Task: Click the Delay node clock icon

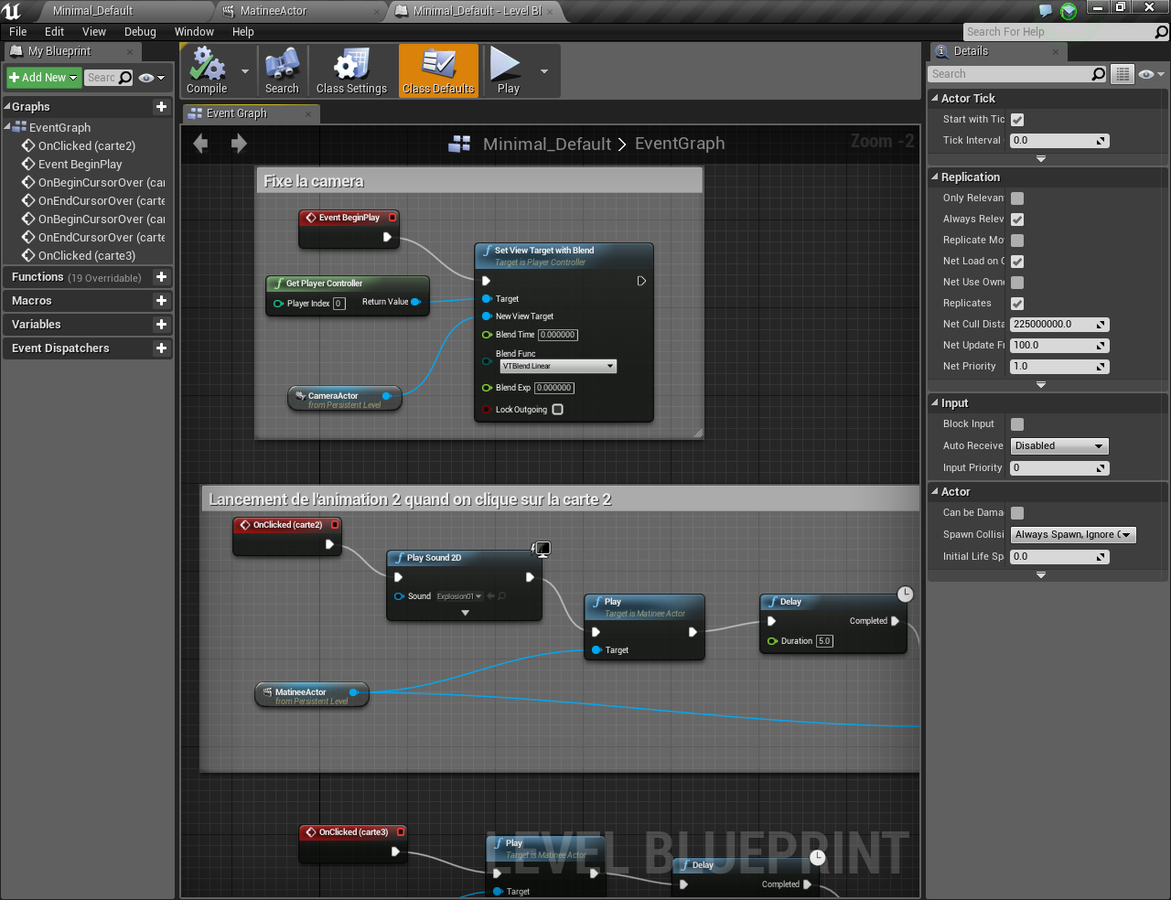Action: (x=905, y=594)
